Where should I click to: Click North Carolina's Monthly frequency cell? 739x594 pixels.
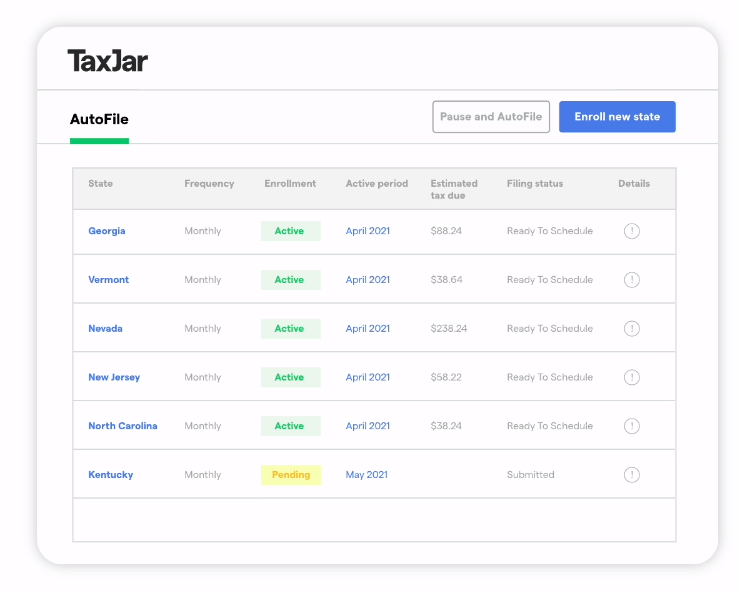203,426
